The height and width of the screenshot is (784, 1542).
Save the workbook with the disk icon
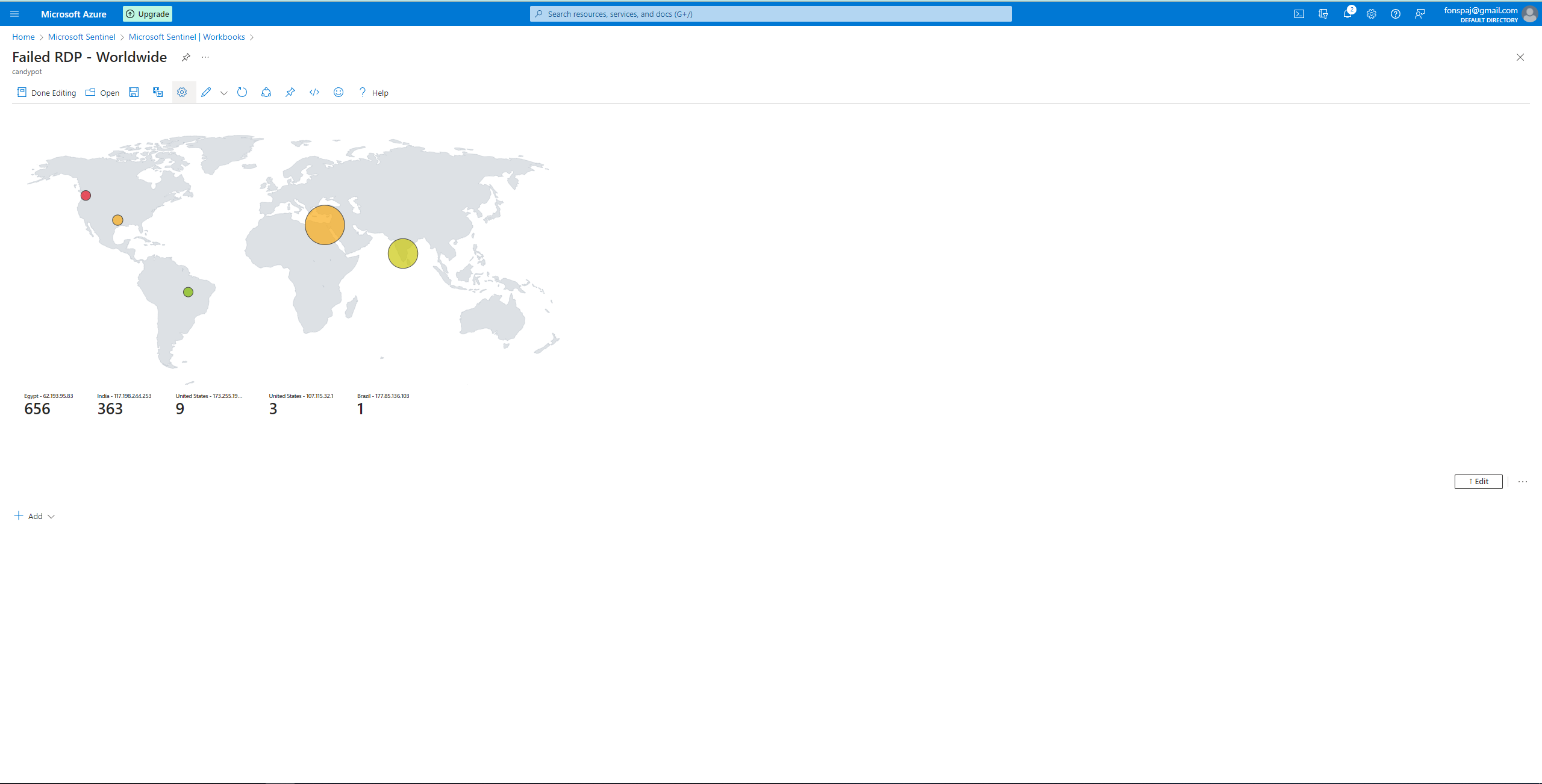(134, 92)
